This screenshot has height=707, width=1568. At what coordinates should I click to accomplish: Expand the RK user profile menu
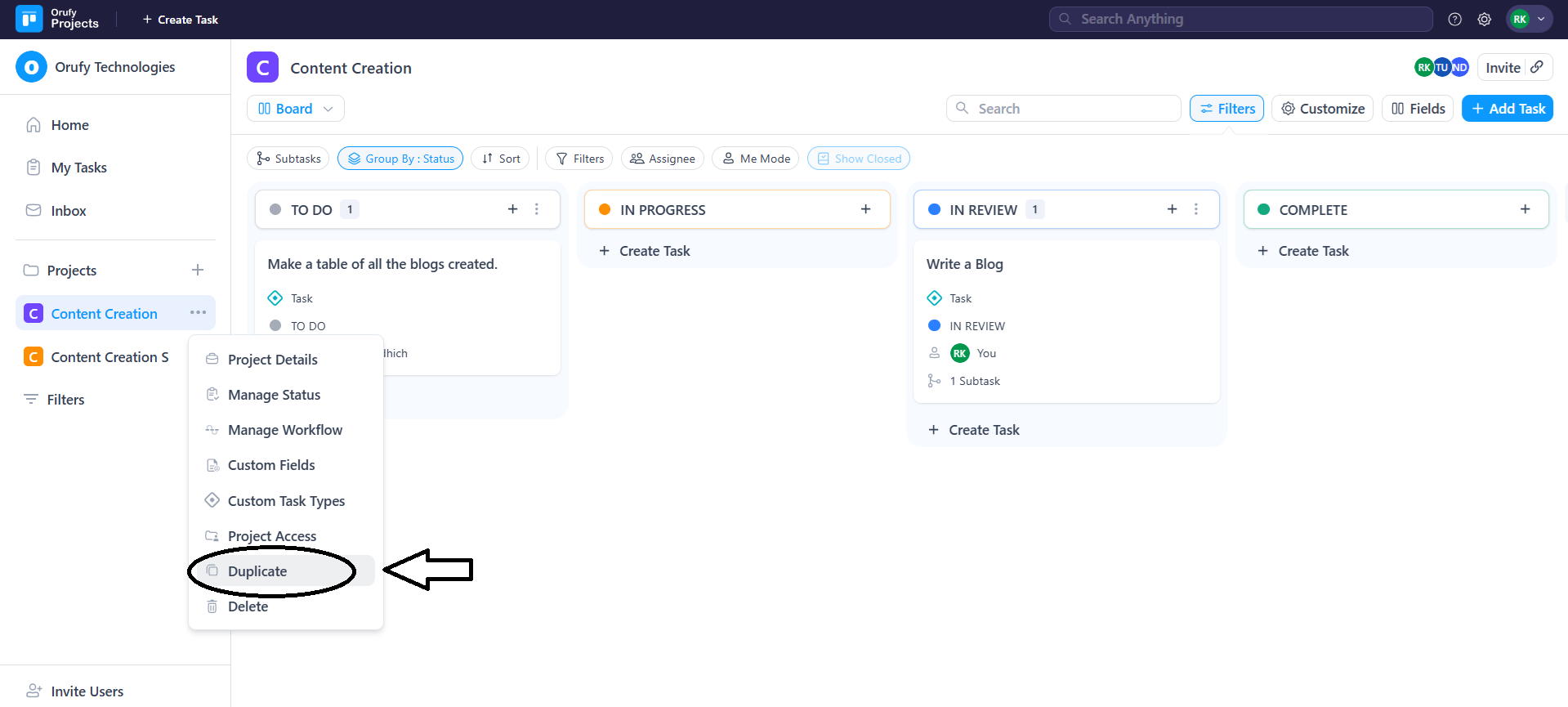click(1529, 20)
